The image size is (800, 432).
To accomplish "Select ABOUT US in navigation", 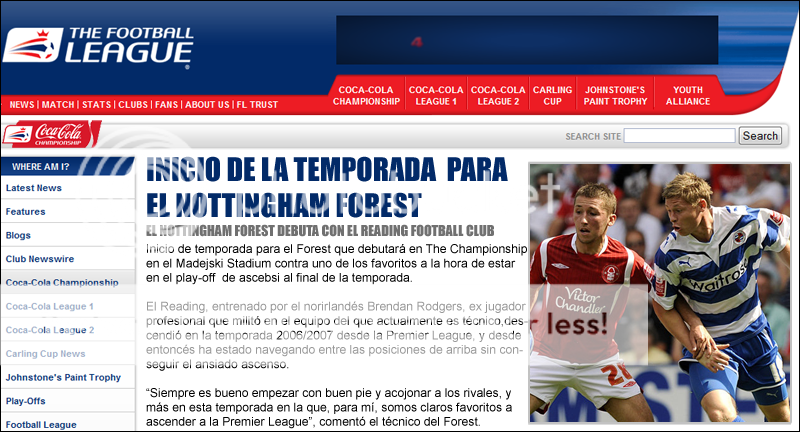I will coord(207,105).
